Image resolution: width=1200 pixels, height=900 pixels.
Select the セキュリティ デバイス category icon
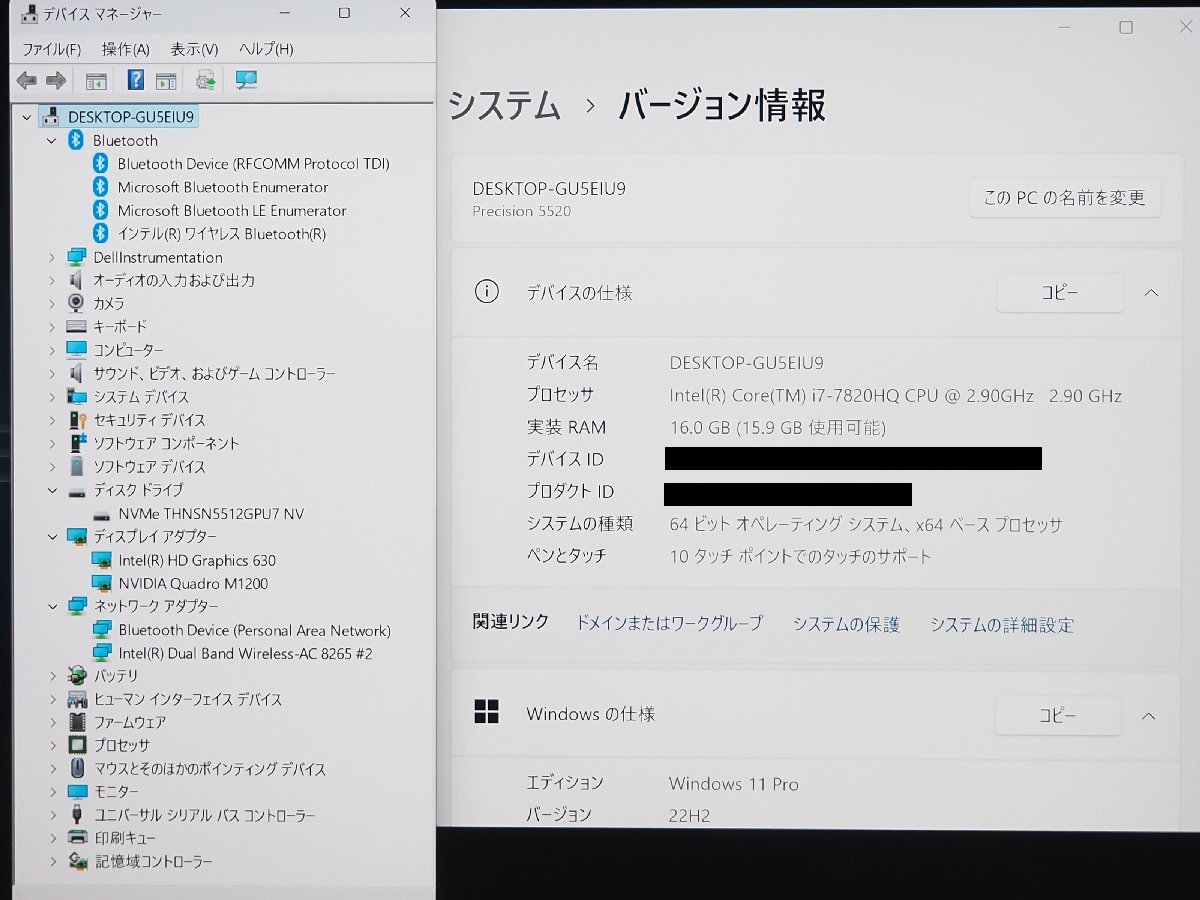point(77,420)
